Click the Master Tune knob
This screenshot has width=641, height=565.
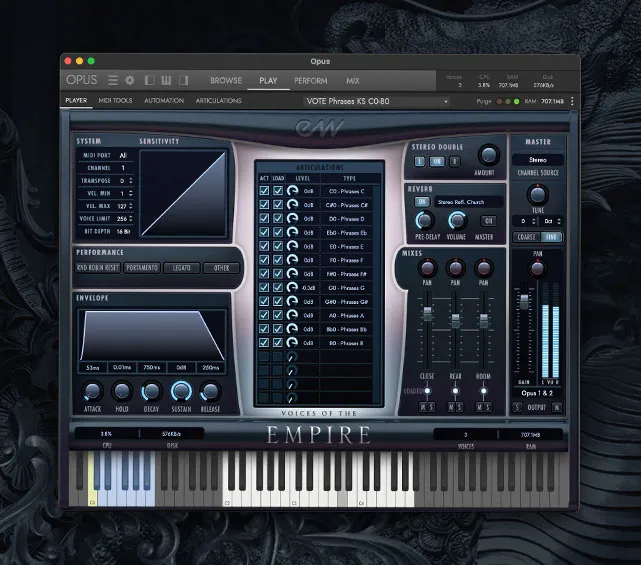click(538, 195)
